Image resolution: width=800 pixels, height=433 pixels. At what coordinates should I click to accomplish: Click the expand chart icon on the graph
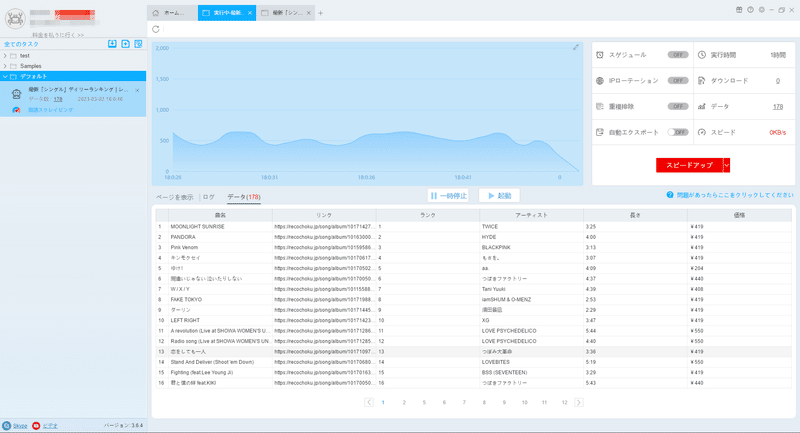click(x=576, y=47)
